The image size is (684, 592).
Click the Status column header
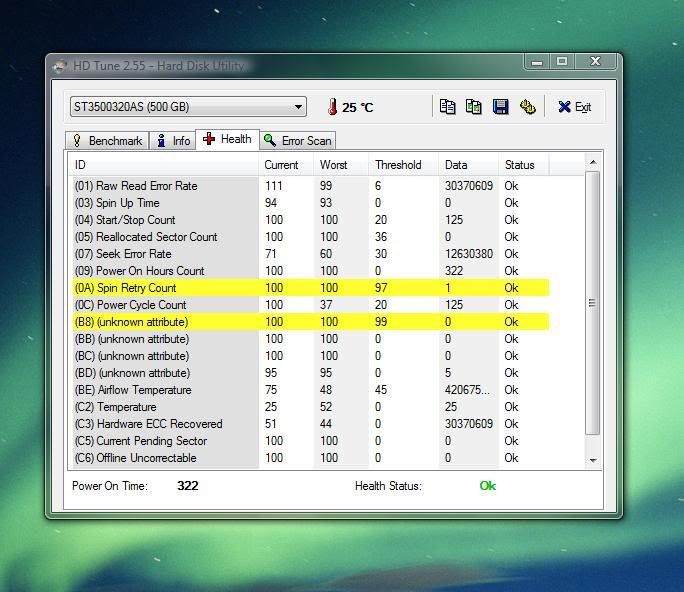click(523, 165)
